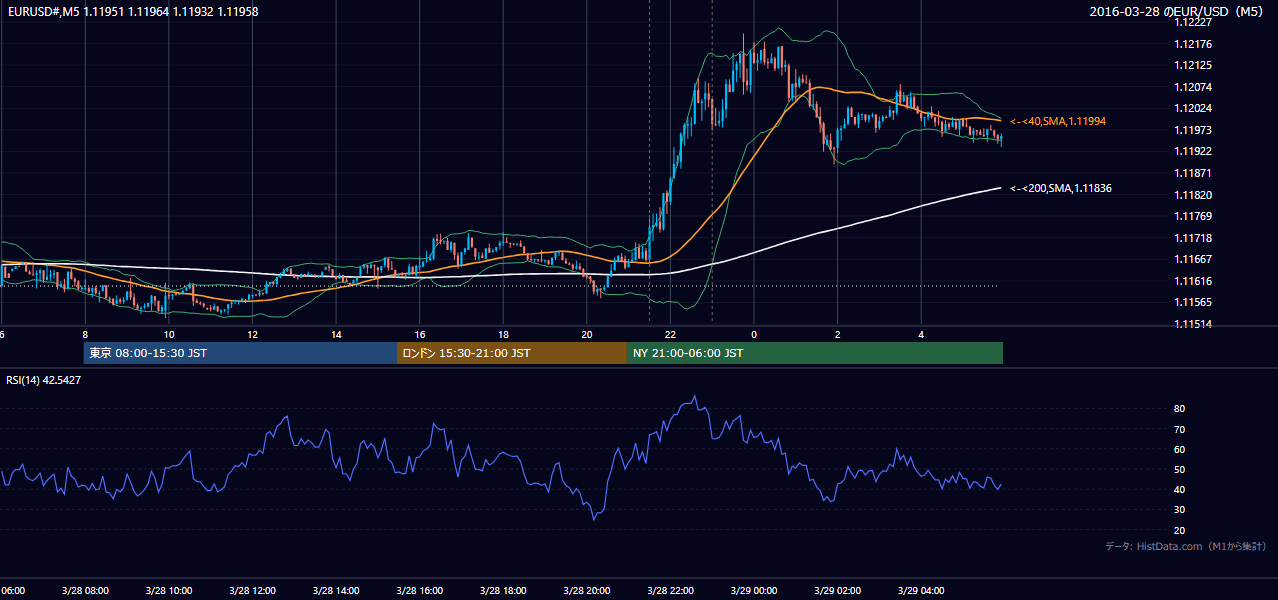Click hour tick 14 under the price chart
The width and height of the screenshot is (1278, 600).
pos(336,335)
